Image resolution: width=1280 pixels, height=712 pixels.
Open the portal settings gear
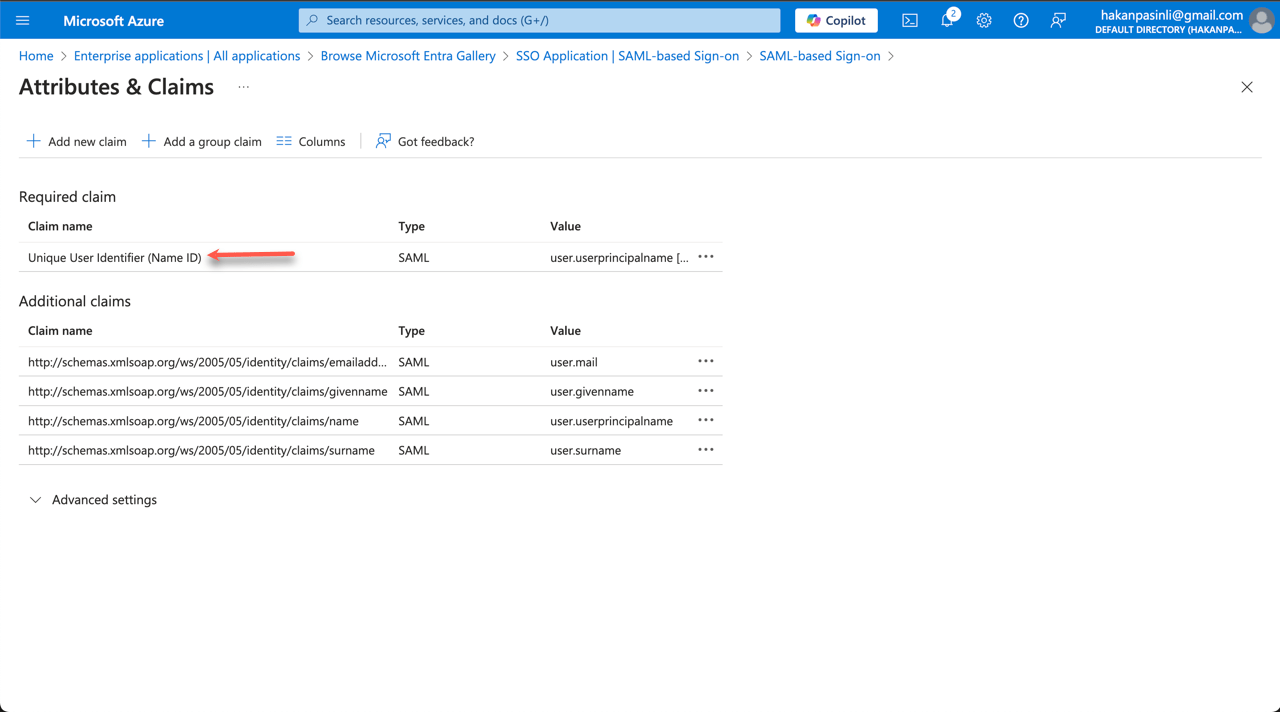pyautogui.click(x=983, y=20)
